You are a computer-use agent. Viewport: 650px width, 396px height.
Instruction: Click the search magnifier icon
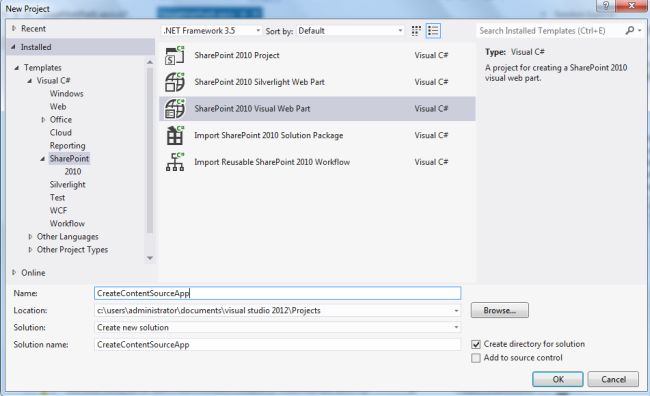(630, 30)
